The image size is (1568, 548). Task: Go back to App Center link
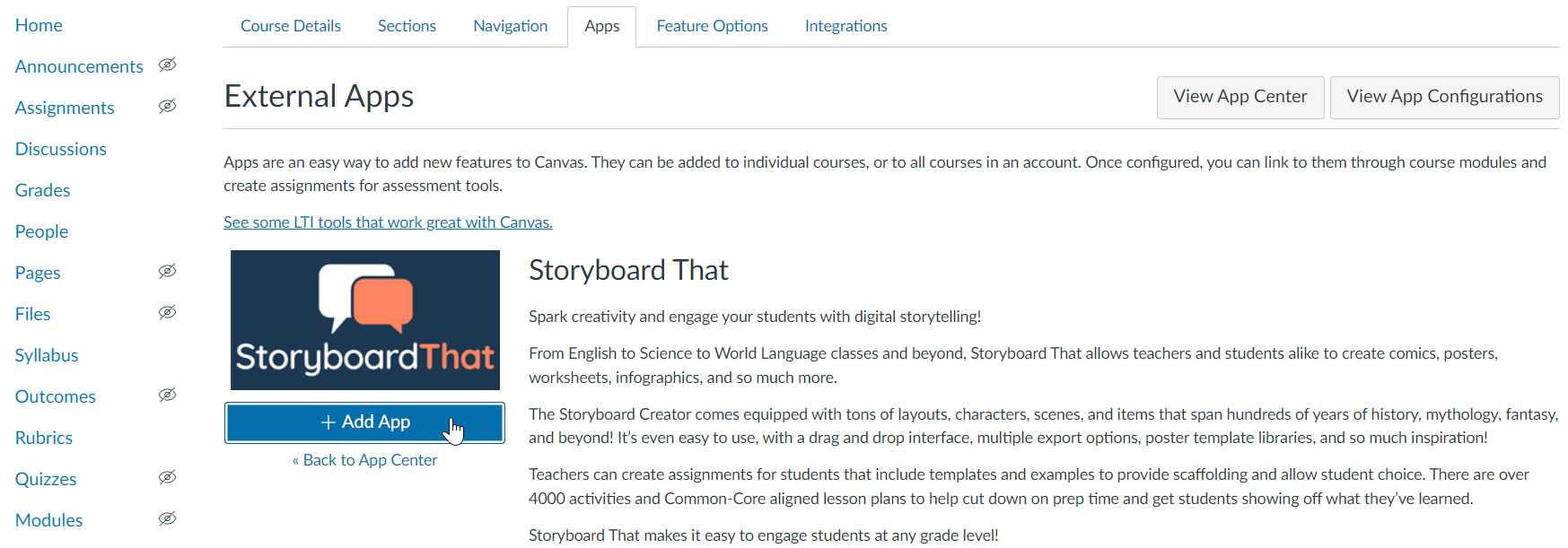point(365,460)
